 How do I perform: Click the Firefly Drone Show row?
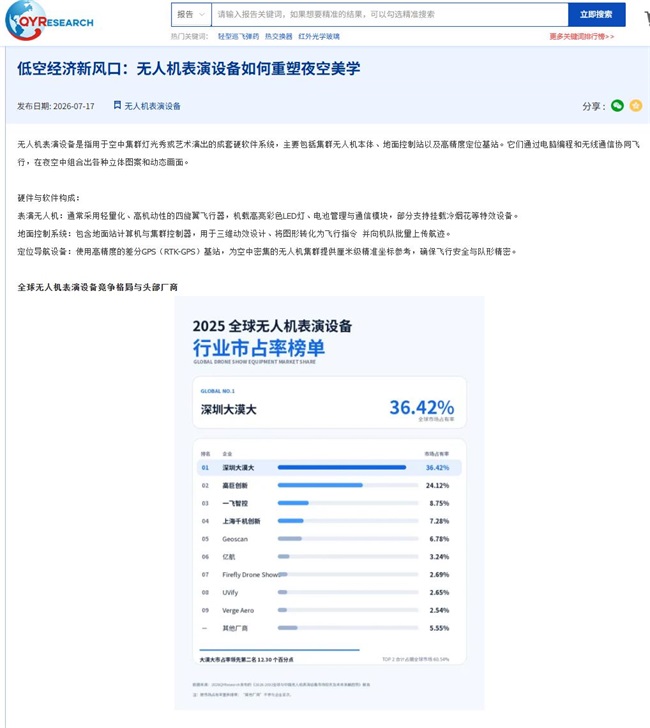[329, 575]
